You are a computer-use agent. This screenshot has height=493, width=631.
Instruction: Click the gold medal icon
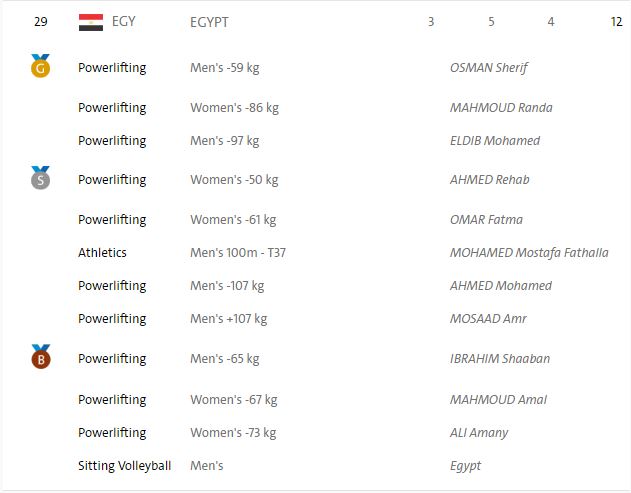[40, 67]
